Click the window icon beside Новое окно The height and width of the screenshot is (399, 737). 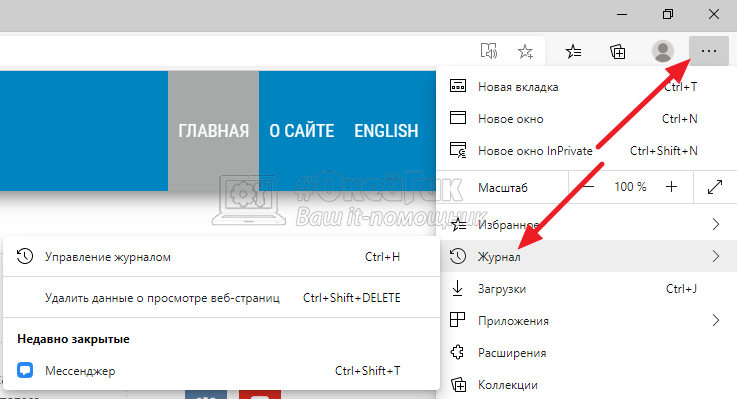pos(458,118)
